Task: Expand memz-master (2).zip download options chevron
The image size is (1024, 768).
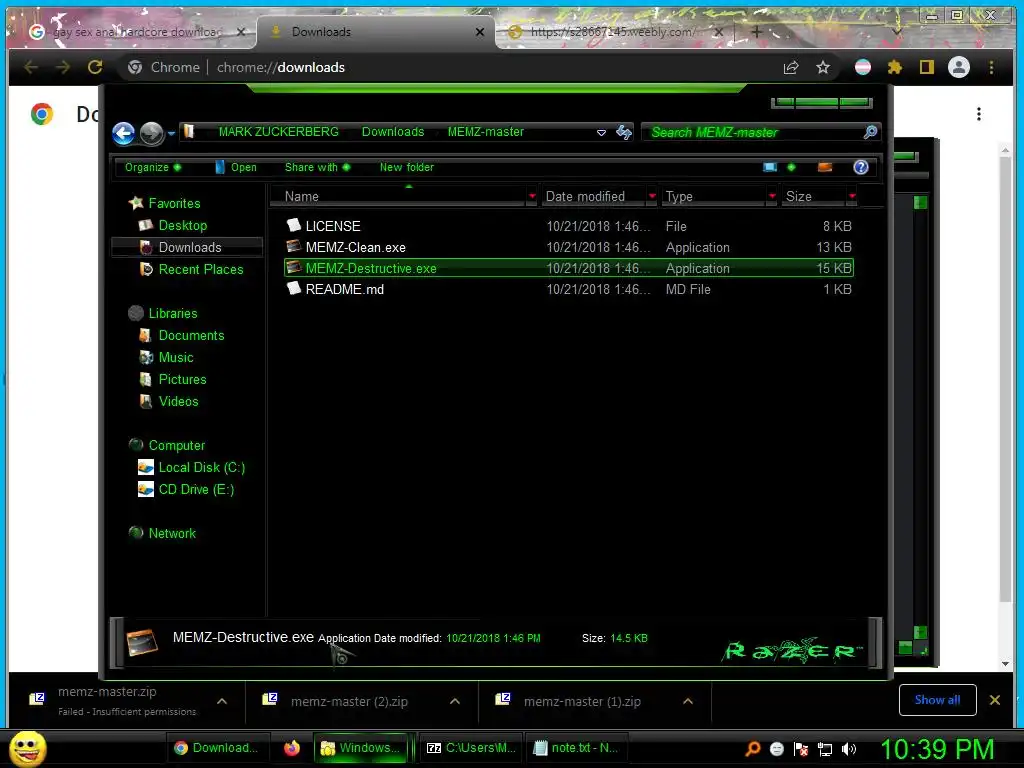Action: coord(455,701)
